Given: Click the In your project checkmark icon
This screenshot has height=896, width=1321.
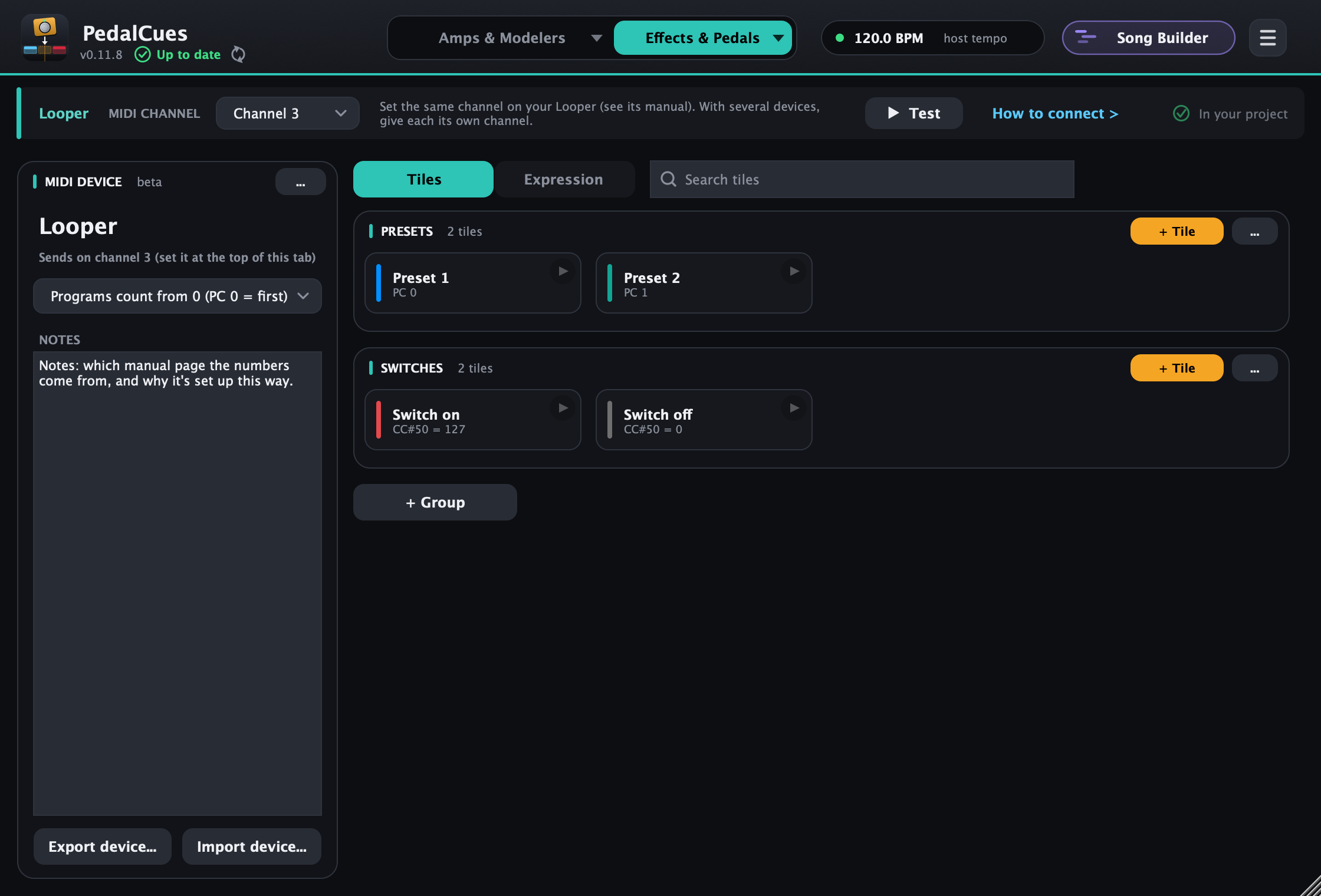Looking at the screenshot, I should click(1181, 113).
